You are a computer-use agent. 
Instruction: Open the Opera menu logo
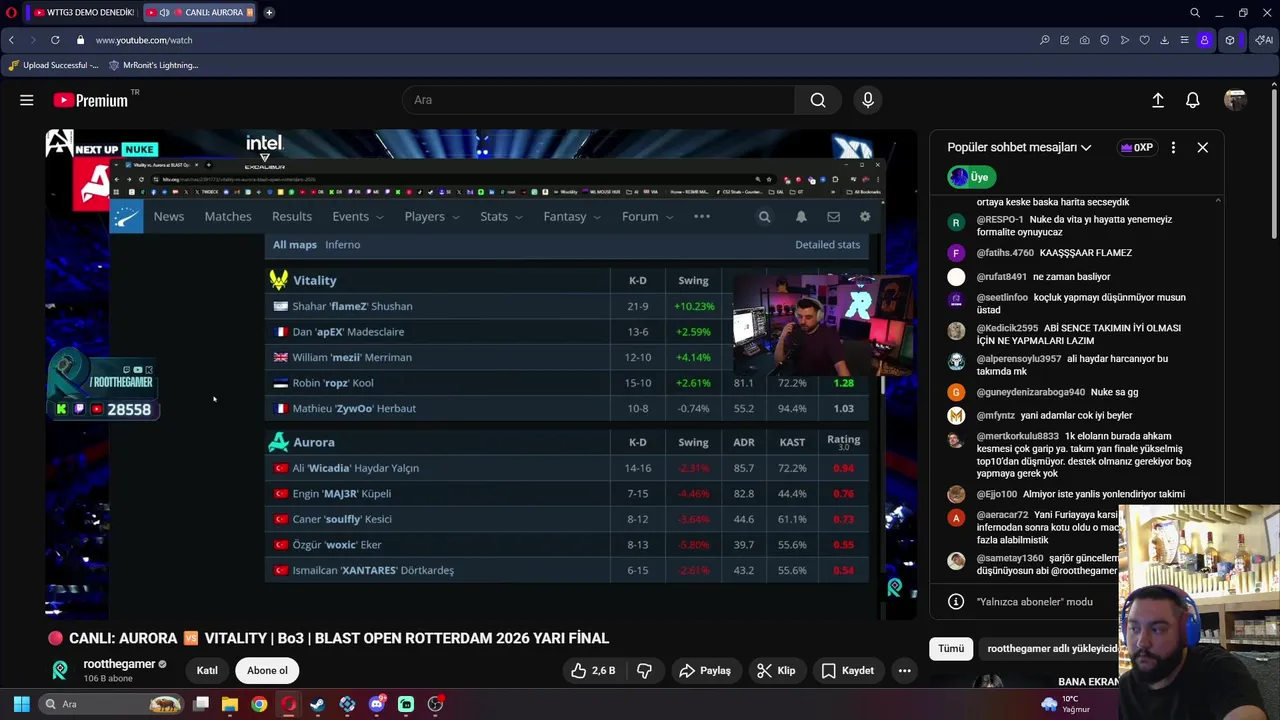pyautogui.click(x=11, y=12)
